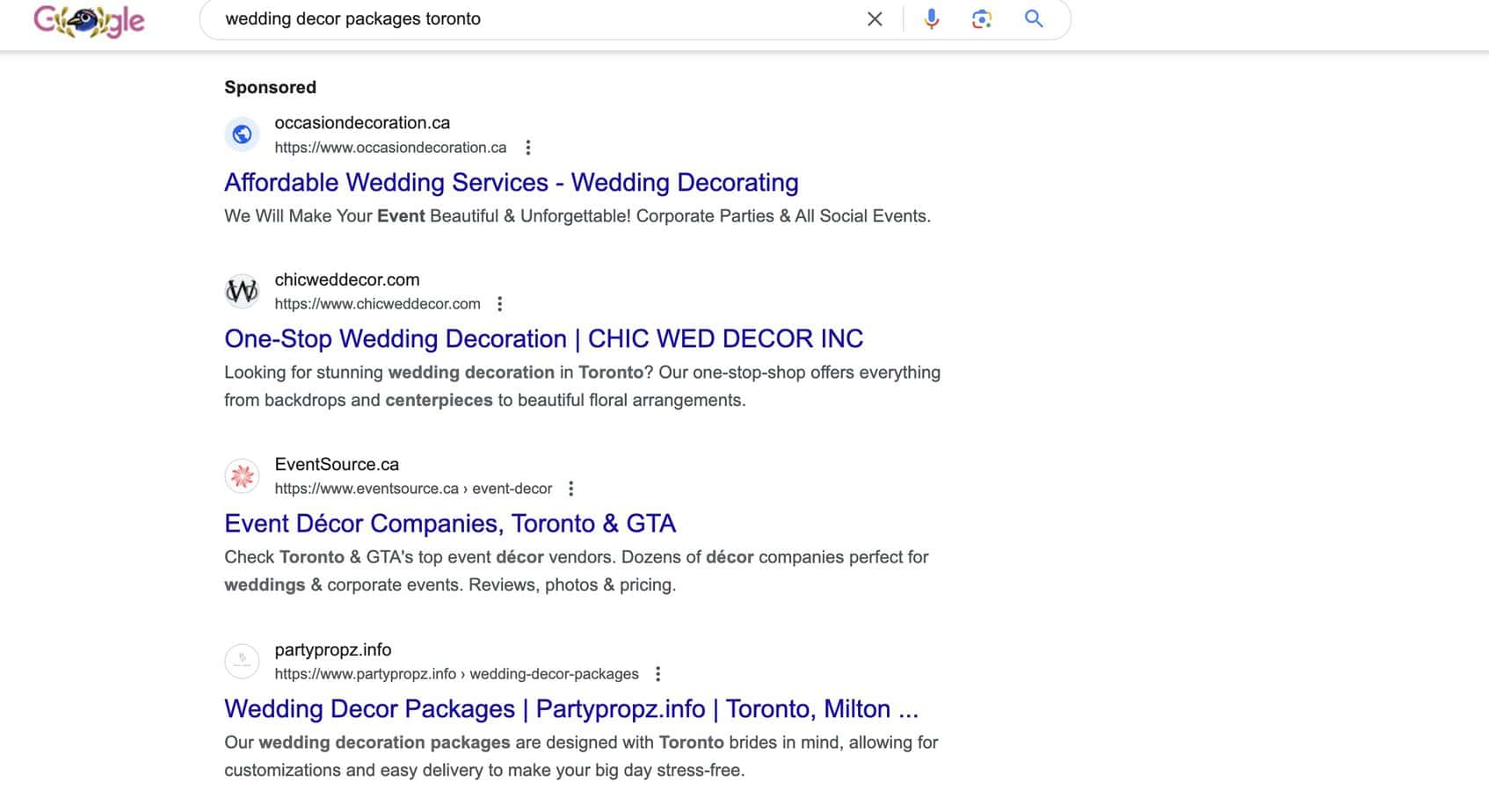Open three-dot menu for chicweddecor.com ad
1489x812 pixels.
pyautogui.click(x=500, y=304)
